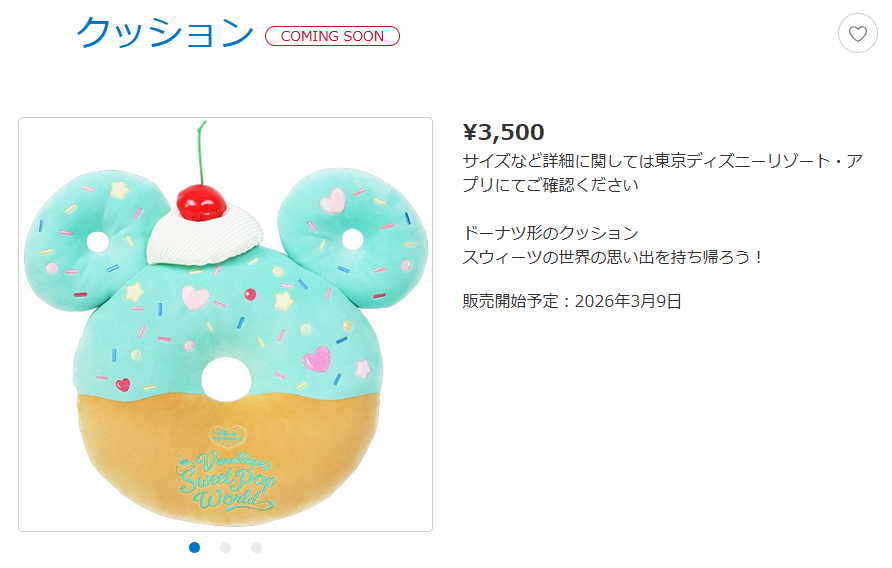Click the COMING SOON badge
The height and width of the screenshot is (568, 892).
(x=332, y=36)
